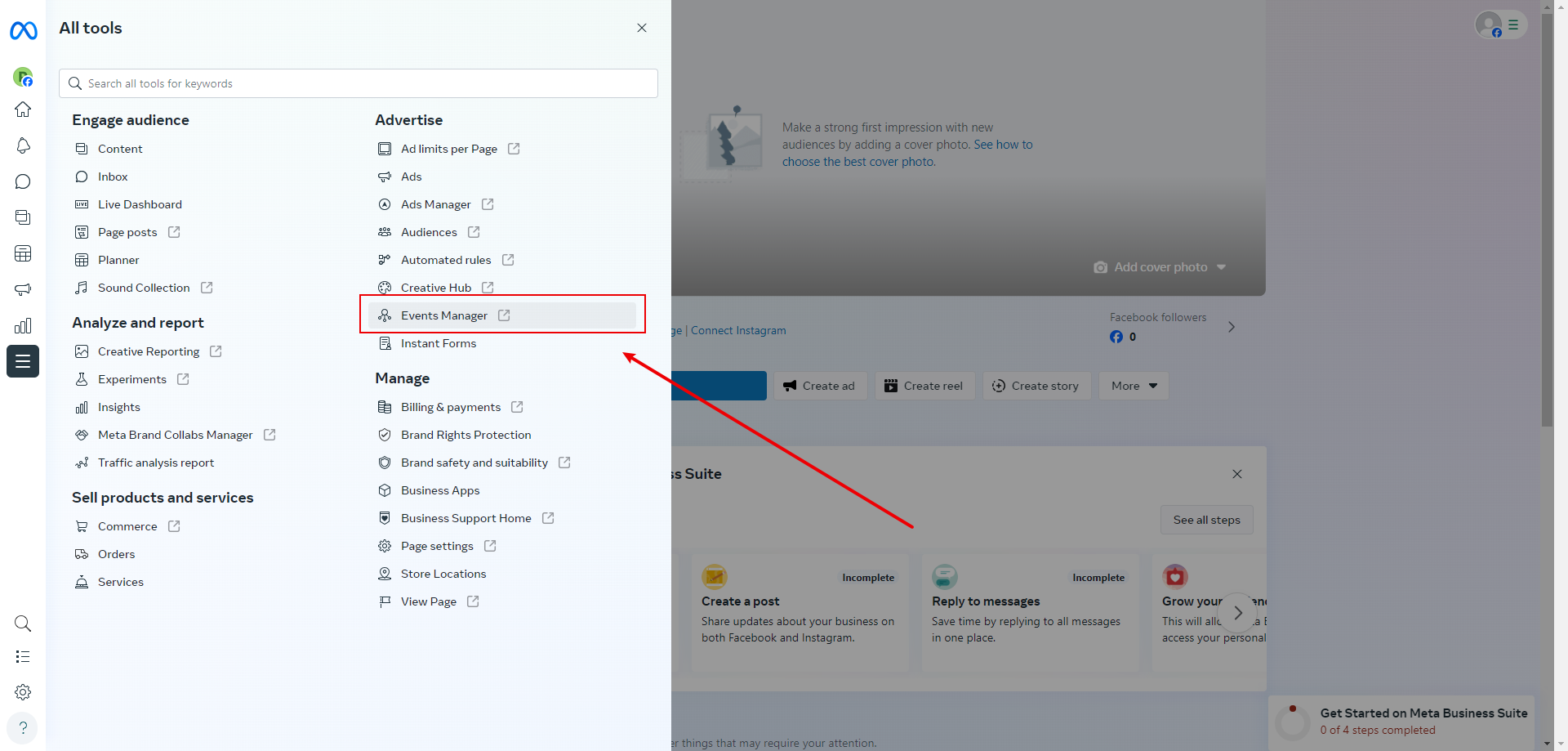Image resolution: width=1568 pixels, height=751 pixels.
Task: Click See all steps button
Action: [x=1207, y=520]
